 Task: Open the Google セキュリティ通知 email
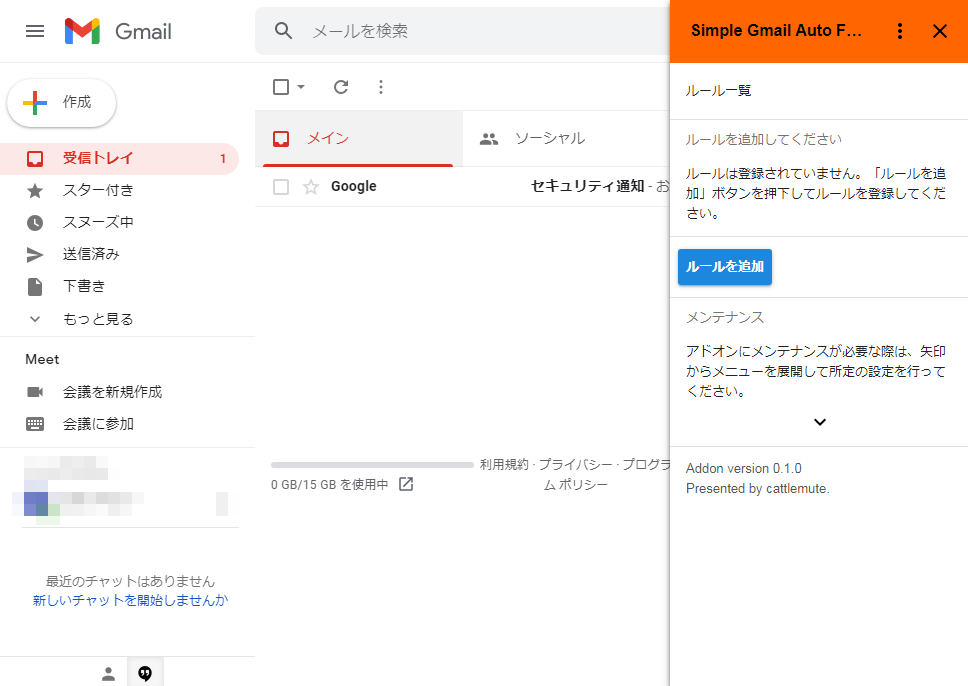point(462,186)
